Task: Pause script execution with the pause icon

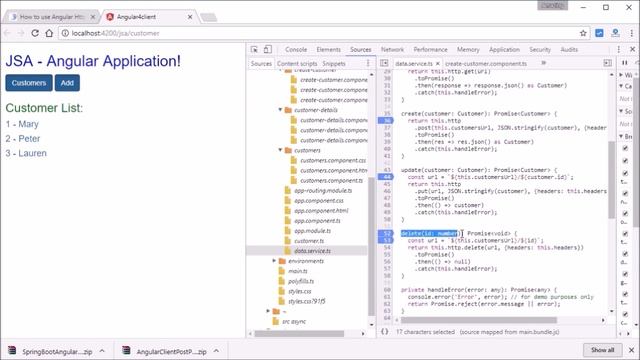Action: point(624,63)
